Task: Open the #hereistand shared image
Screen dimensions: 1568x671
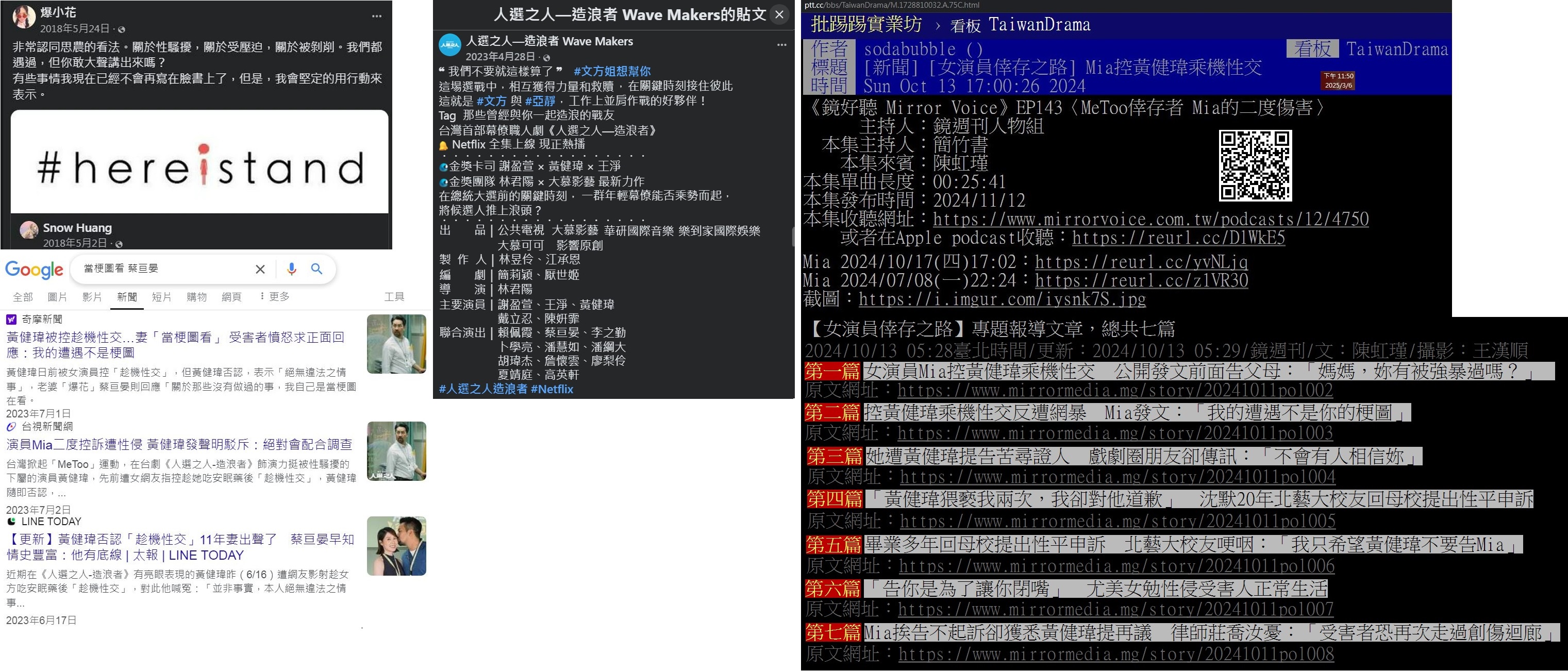Action: click(x=199, y=162)
